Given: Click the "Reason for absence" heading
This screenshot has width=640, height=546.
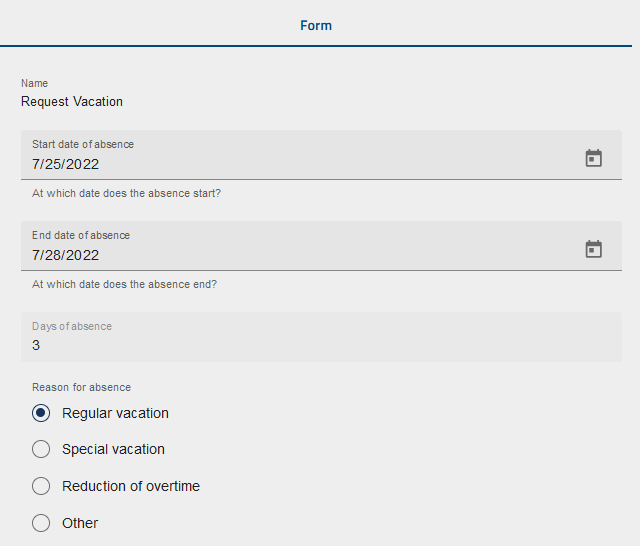Looking at the screenshot, I should [81, 387].
